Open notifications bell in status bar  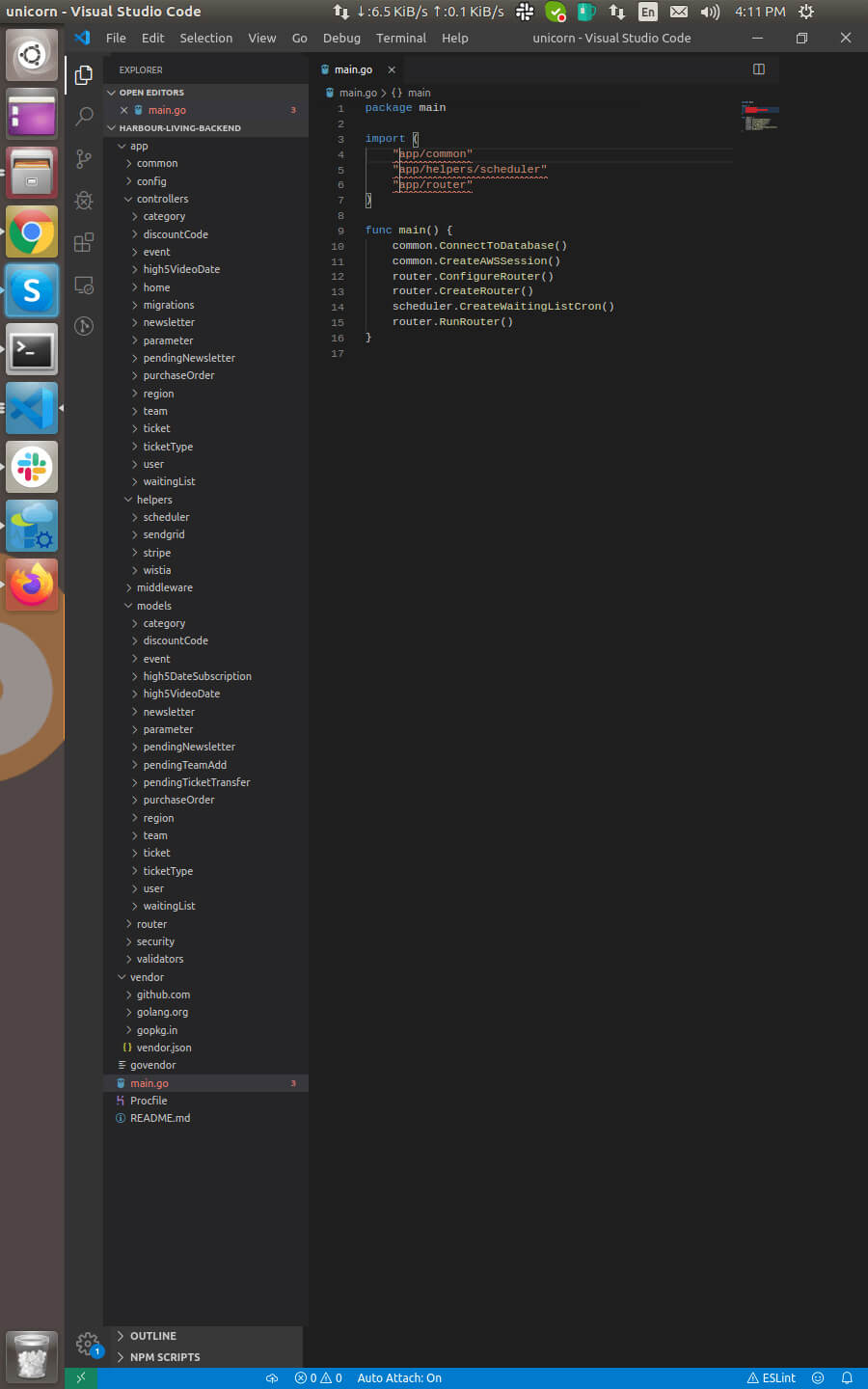pos(847,1378)
